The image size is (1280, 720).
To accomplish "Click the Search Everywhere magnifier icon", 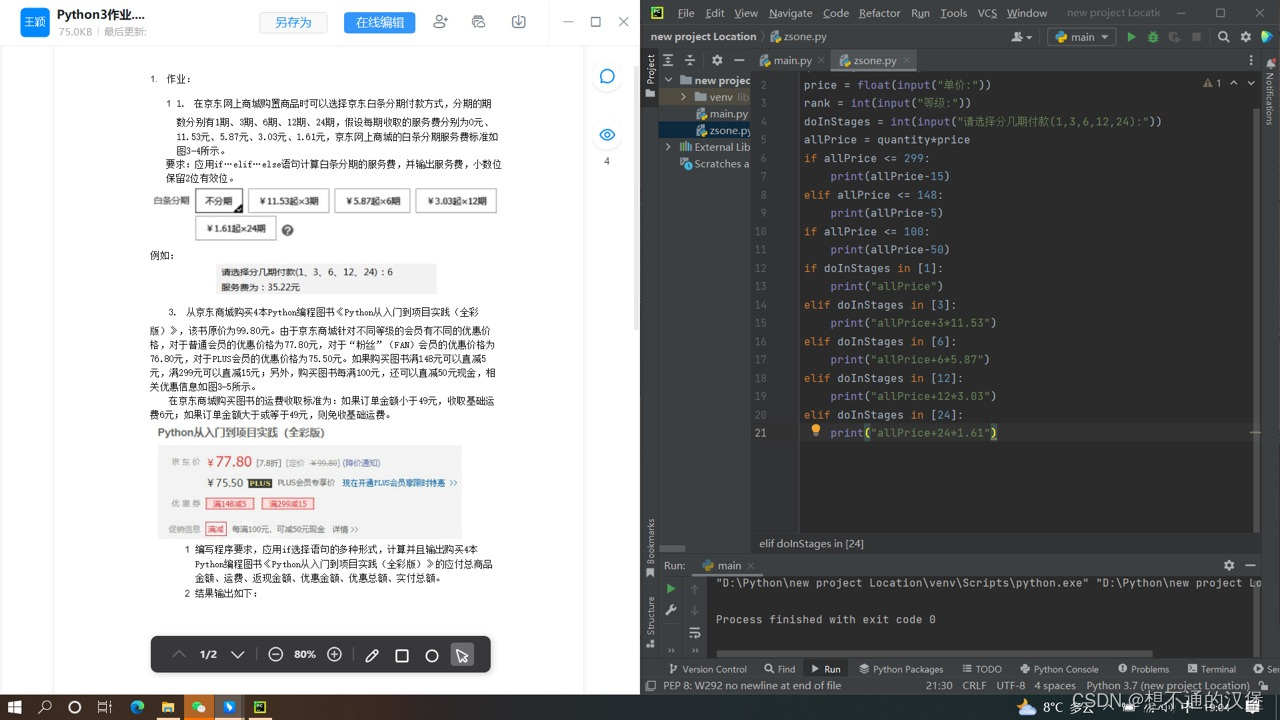I will pyautogui.click(x=1224, y=37).
